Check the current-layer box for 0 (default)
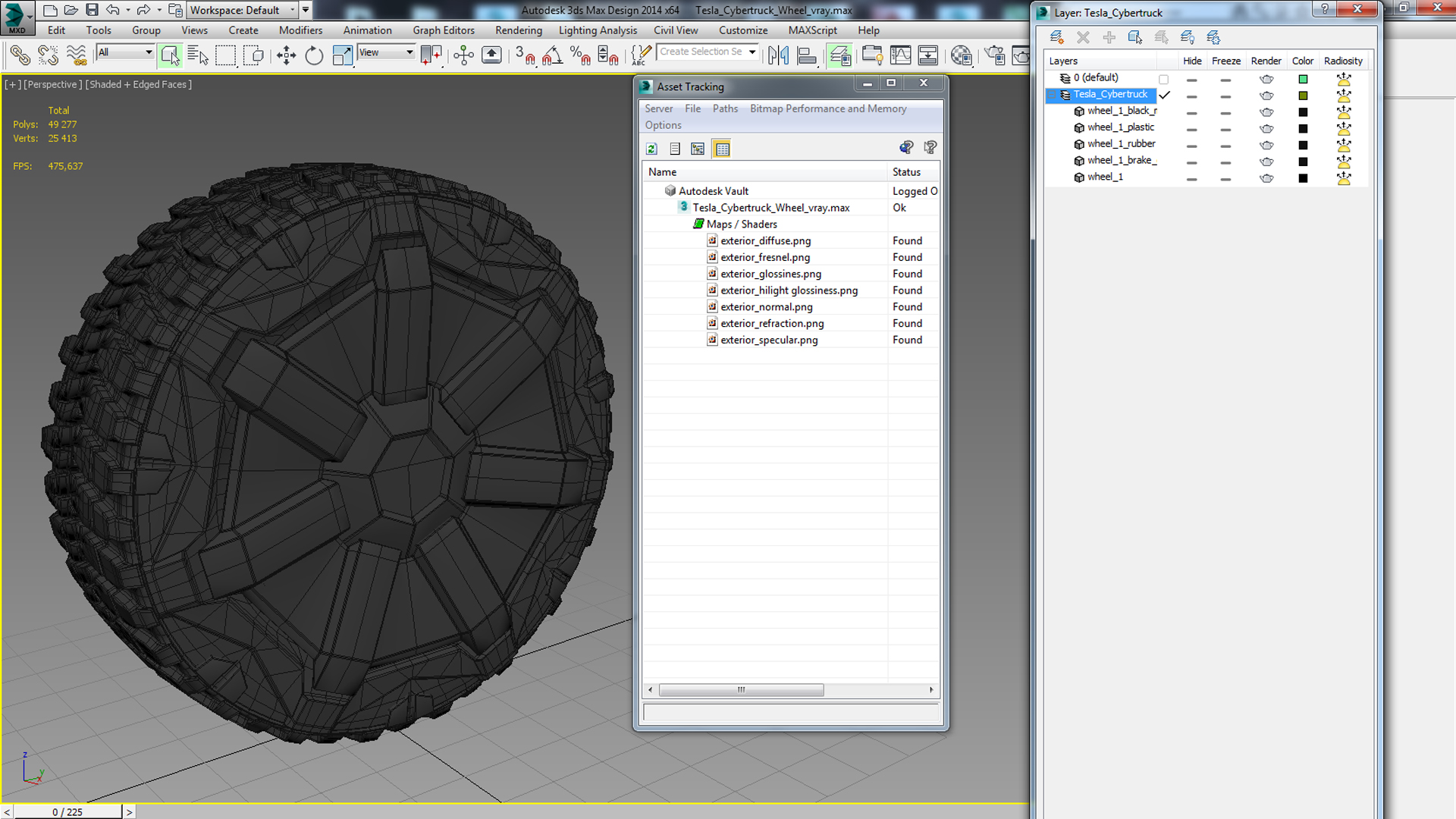 (x=1163, y=79)
